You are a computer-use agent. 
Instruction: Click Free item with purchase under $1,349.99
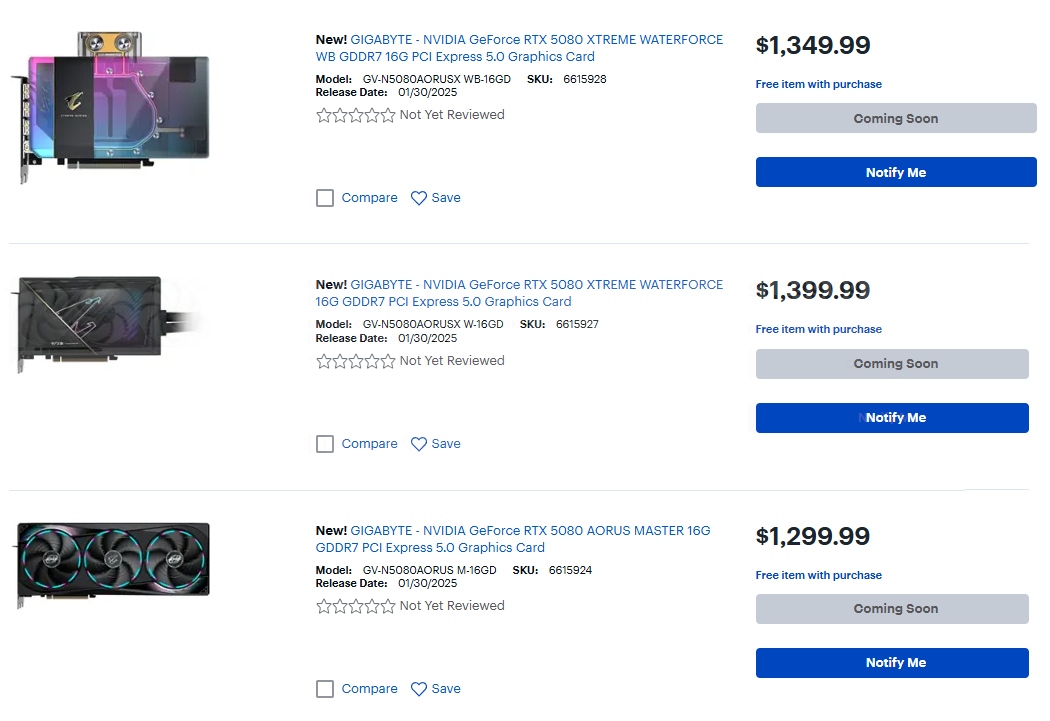pos(818,85)
